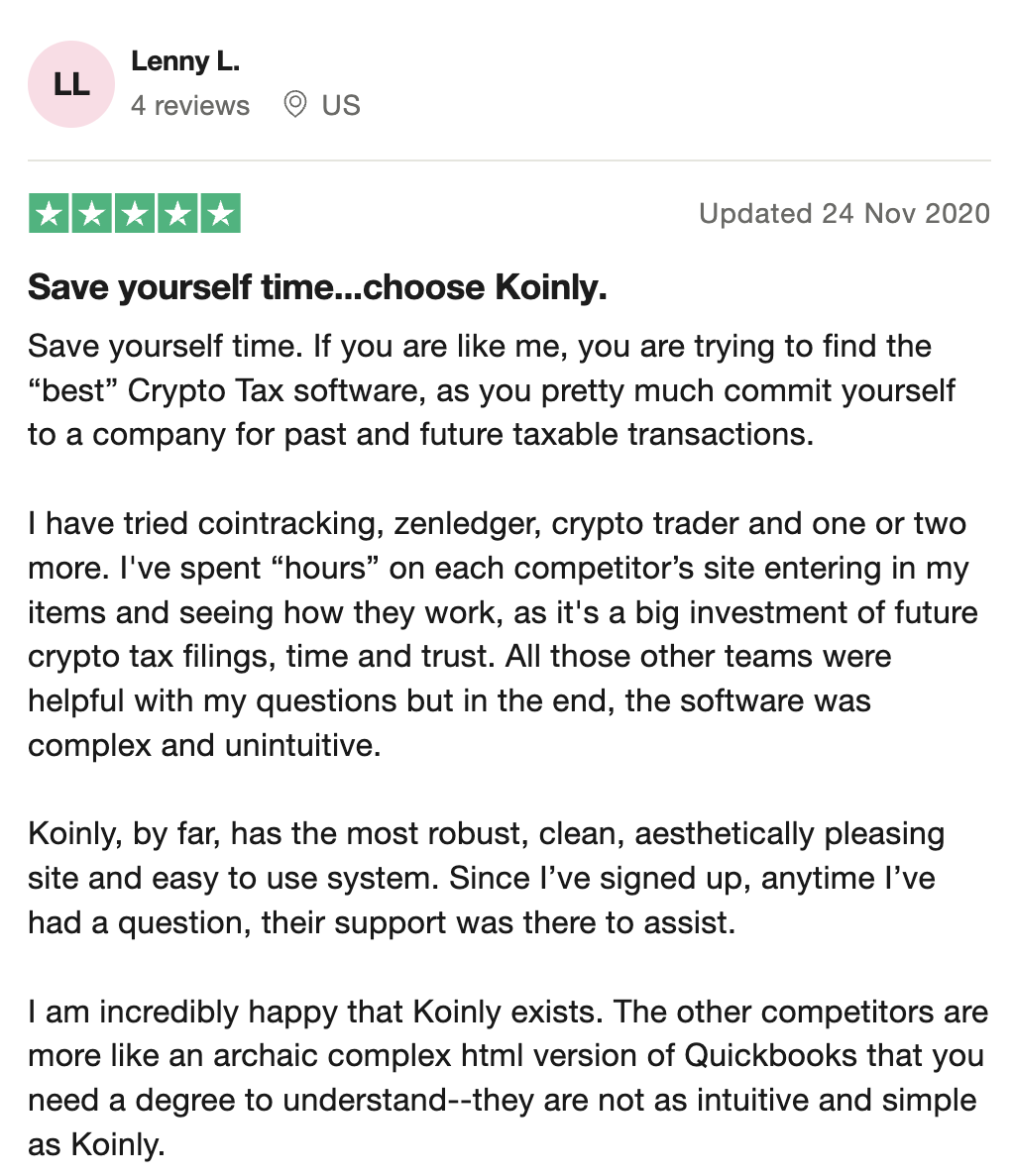Select the US country label
The width and height of the screenshot is (1013, 1176).
341,105
